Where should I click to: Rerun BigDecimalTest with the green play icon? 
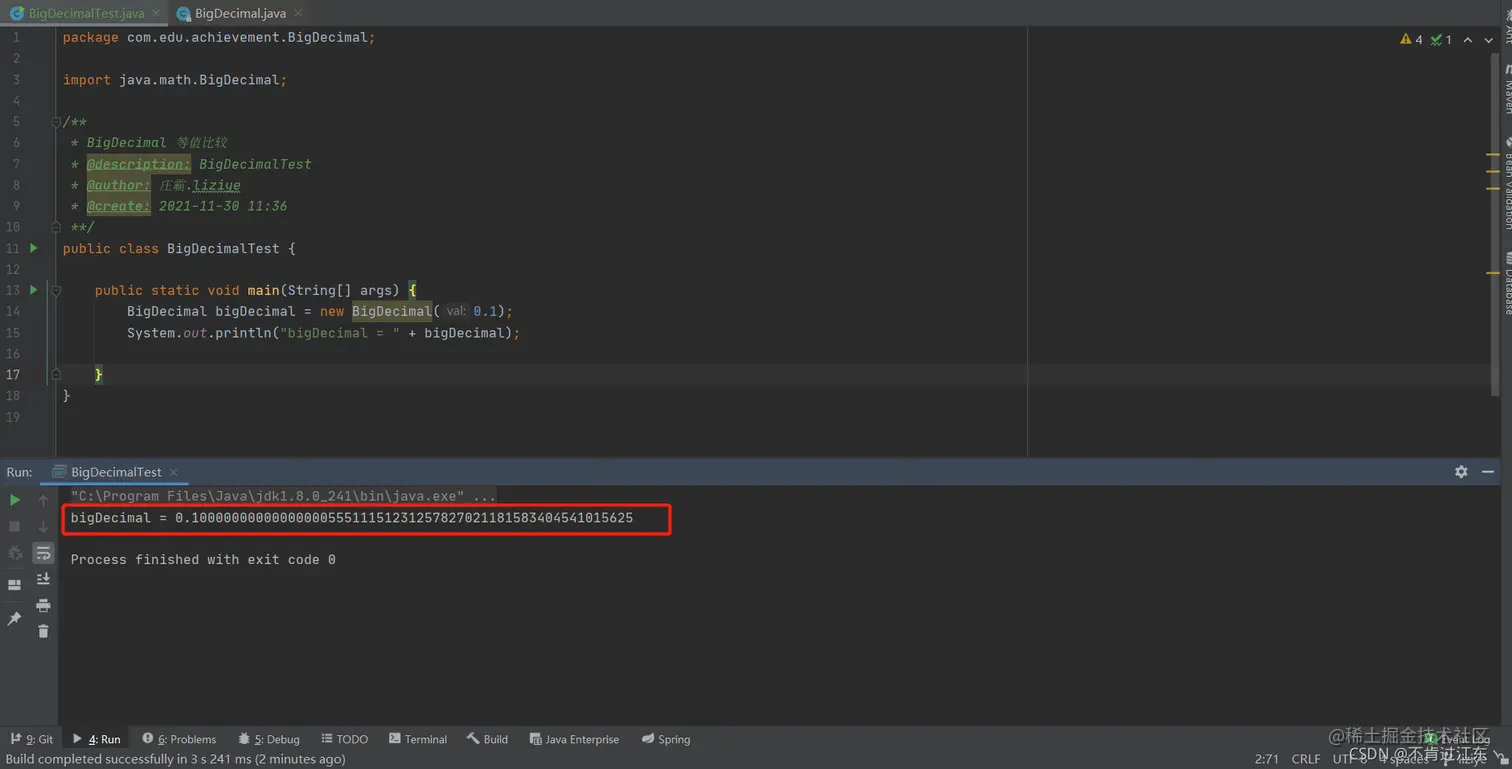[x=15, y=500]
